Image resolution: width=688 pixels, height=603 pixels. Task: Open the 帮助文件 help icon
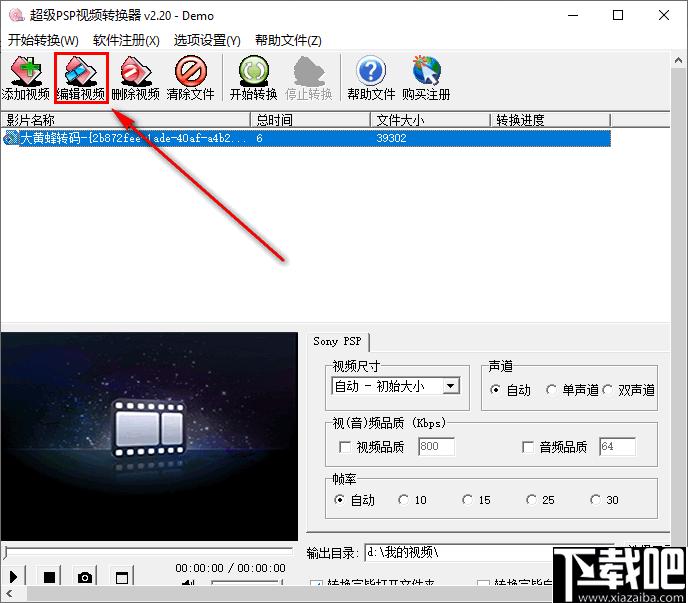click(371, 79)
